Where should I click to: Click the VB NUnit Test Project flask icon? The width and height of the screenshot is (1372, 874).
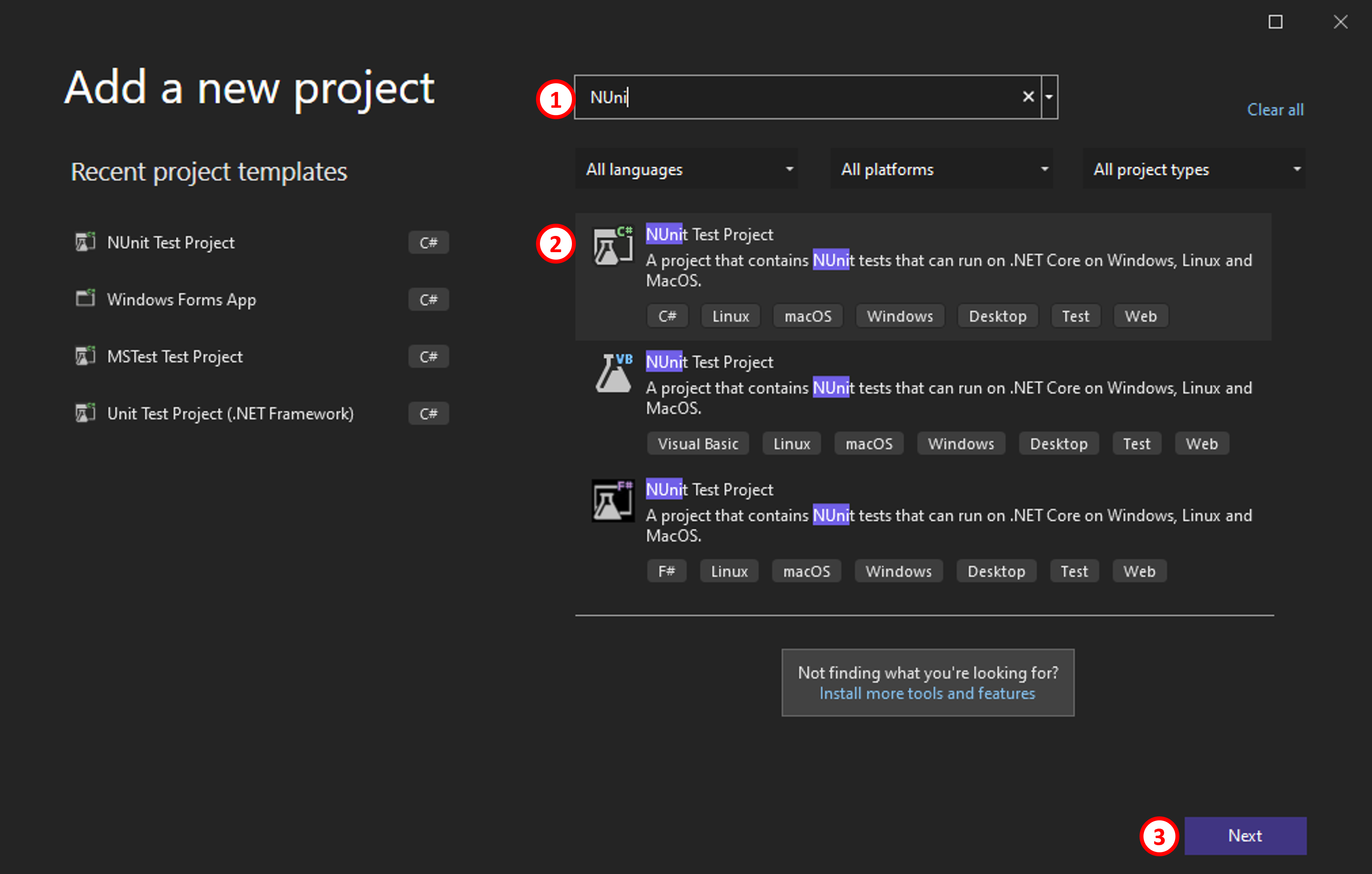[x=614, y=372]
